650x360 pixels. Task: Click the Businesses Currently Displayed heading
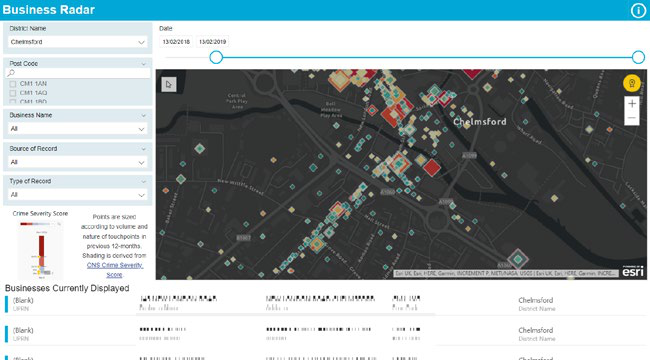point(67,288)
